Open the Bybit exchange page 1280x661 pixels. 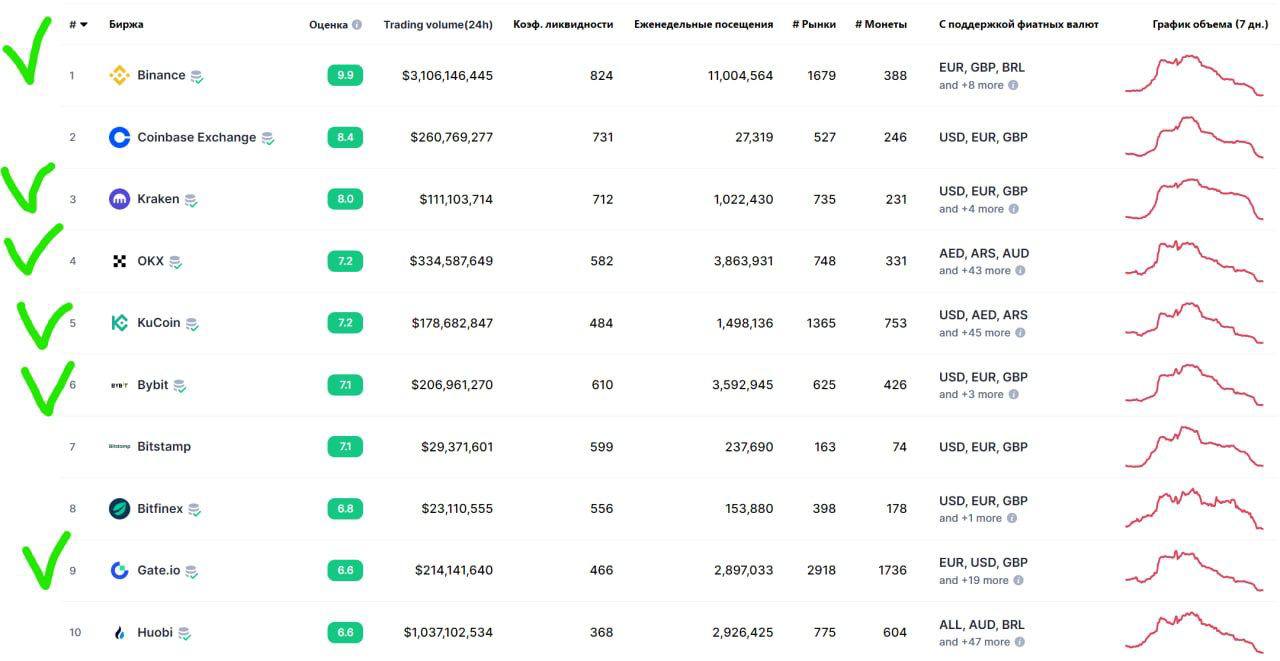coord(152,385)
